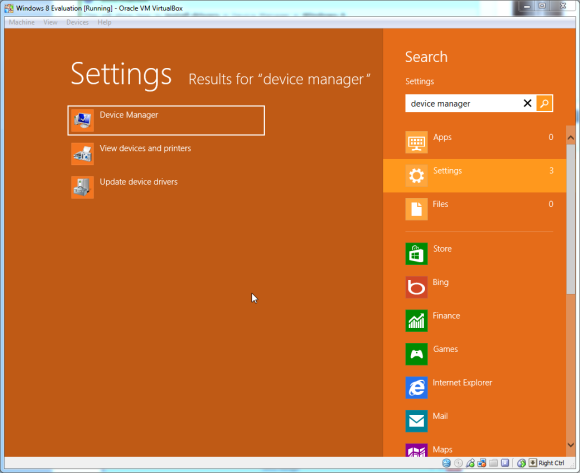Click the host key arrow icon

coord(533,463)
